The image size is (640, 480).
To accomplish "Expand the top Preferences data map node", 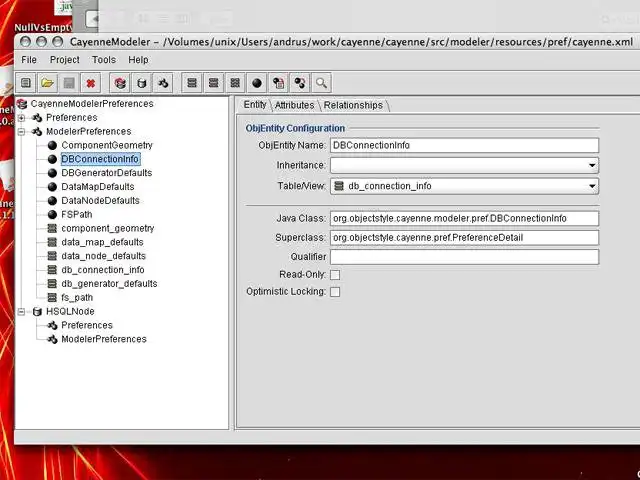I will click(x=22, y=118).
